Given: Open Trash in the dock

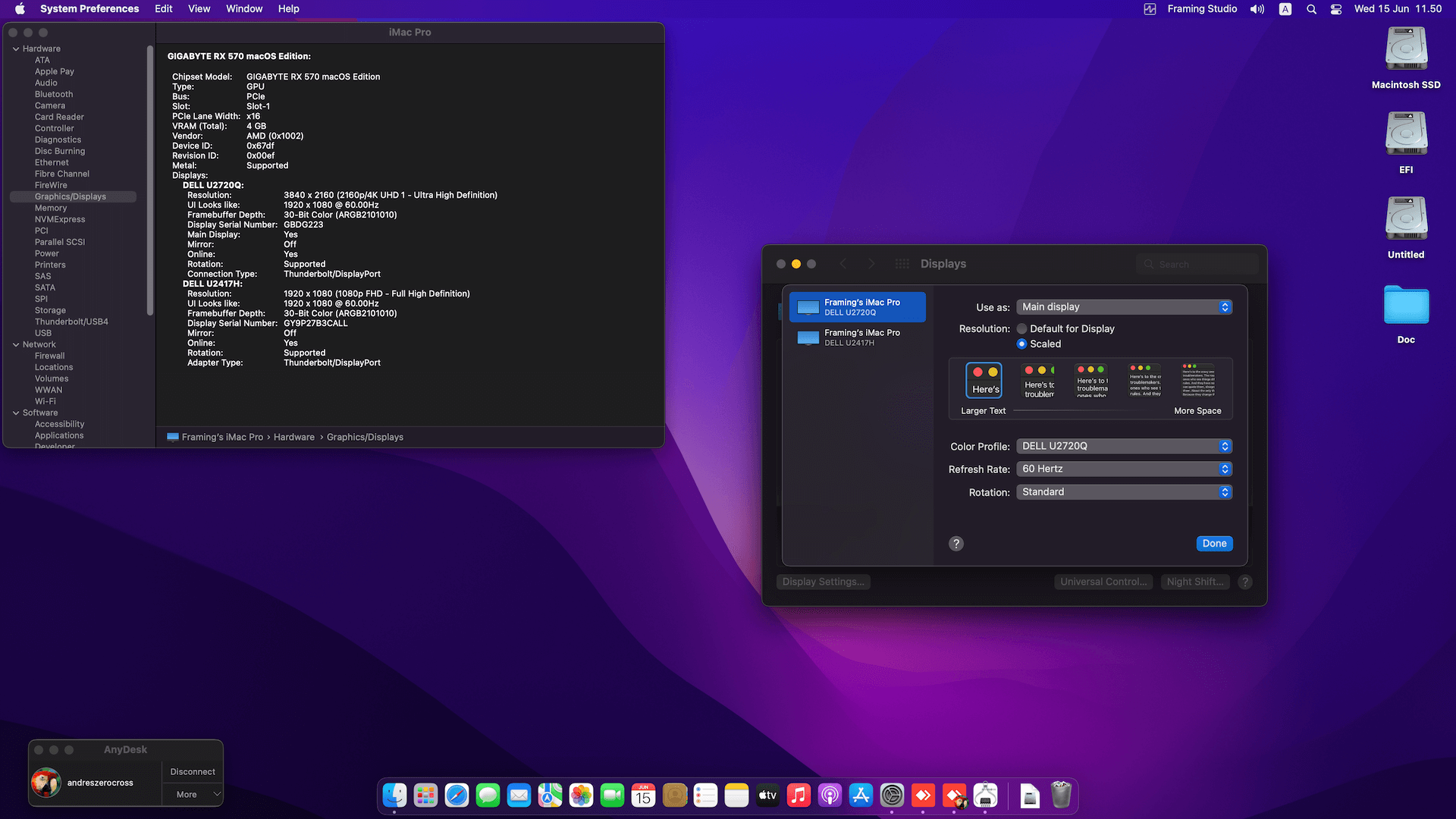Looking at the screenshot, I should coord(1061,795).
